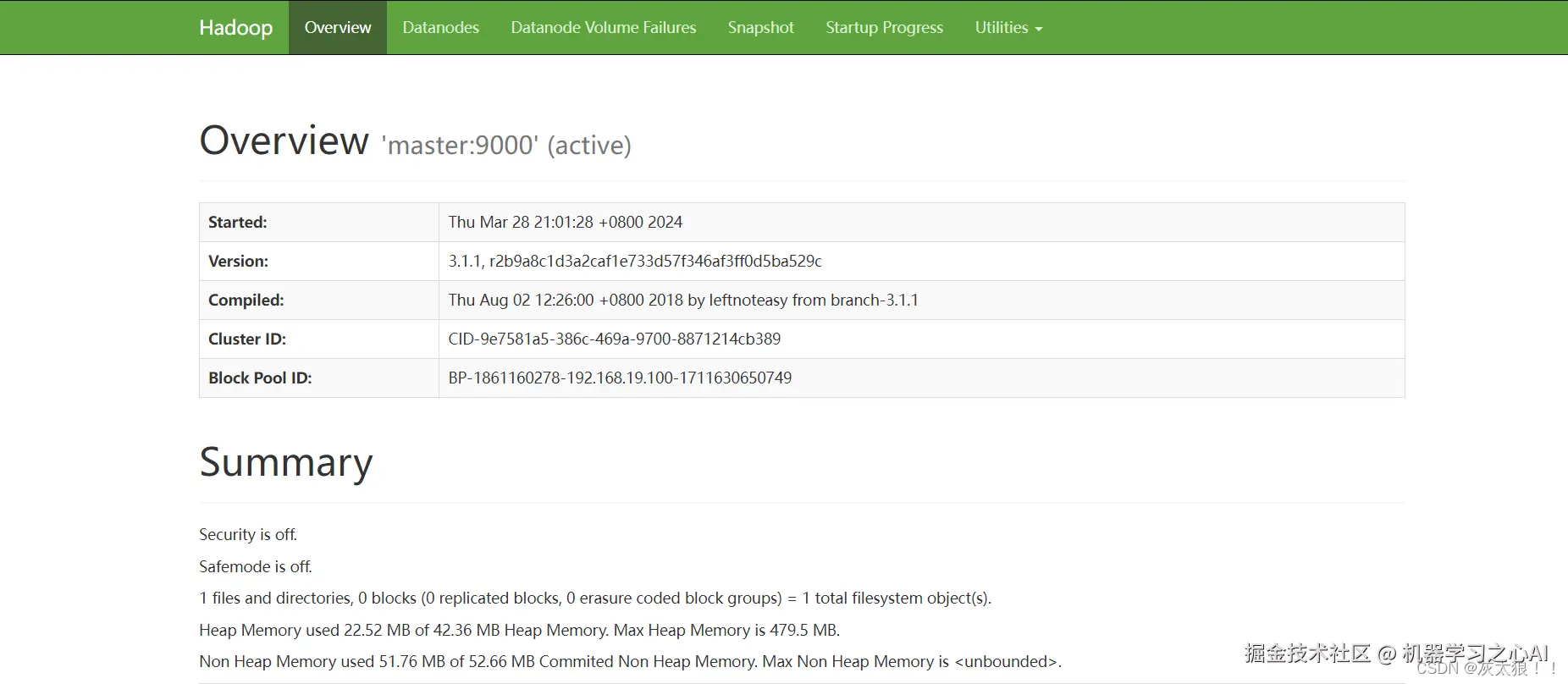Click the Summary section heading

(286, 462)
